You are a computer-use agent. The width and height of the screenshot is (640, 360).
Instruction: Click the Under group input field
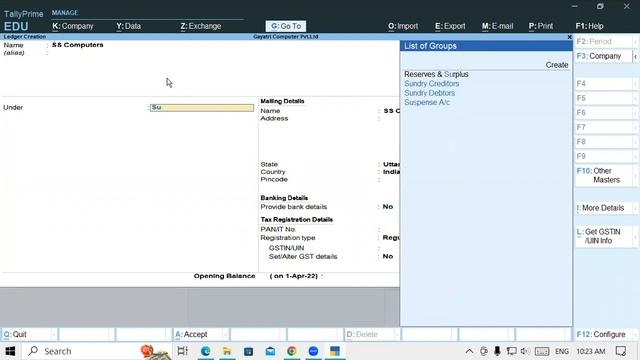202,108
